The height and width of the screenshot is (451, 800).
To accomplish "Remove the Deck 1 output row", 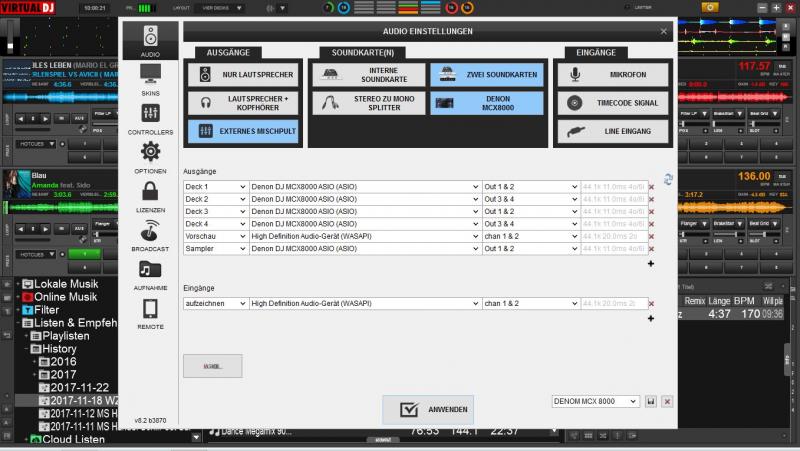I will pos(652,187).
